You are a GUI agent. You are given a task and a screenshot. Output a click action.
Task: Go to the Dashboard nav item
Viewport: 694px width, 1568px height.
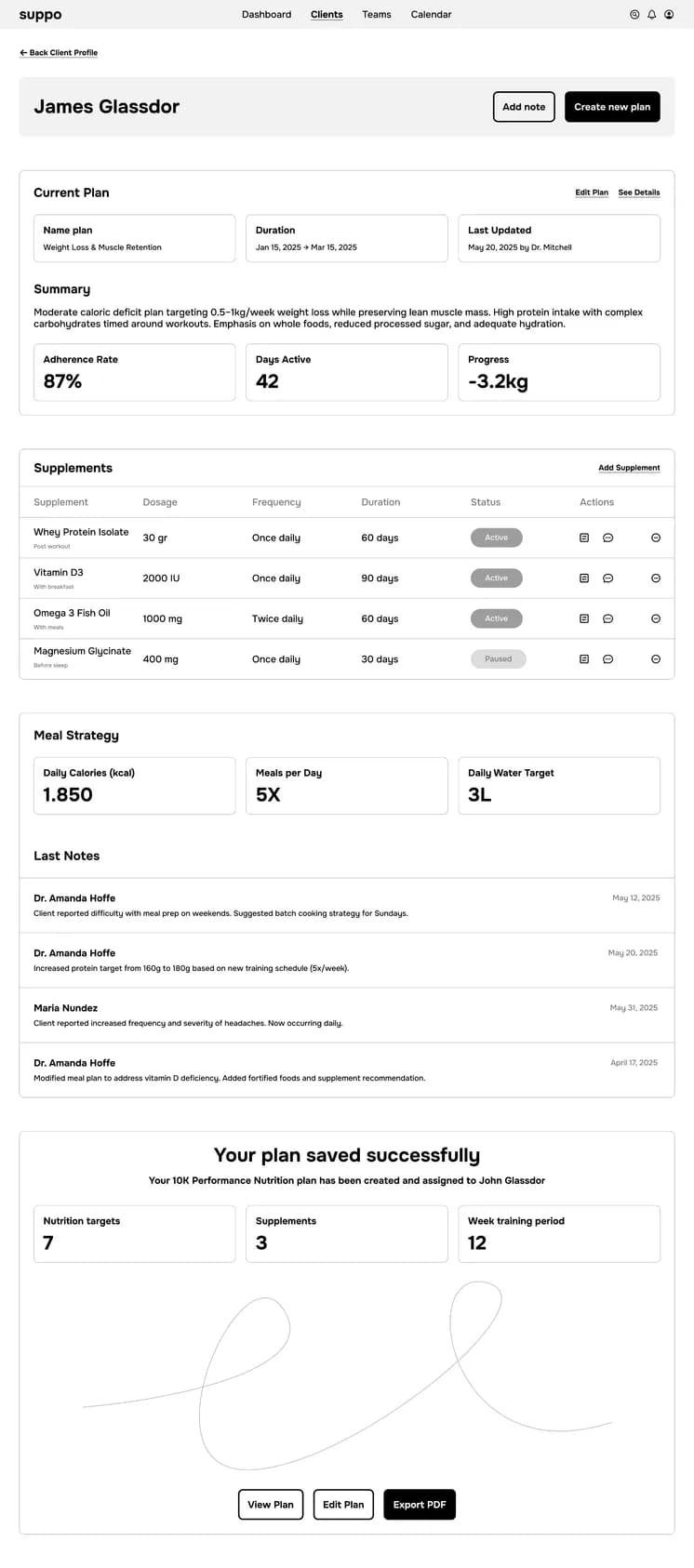[x=266, y=15]
